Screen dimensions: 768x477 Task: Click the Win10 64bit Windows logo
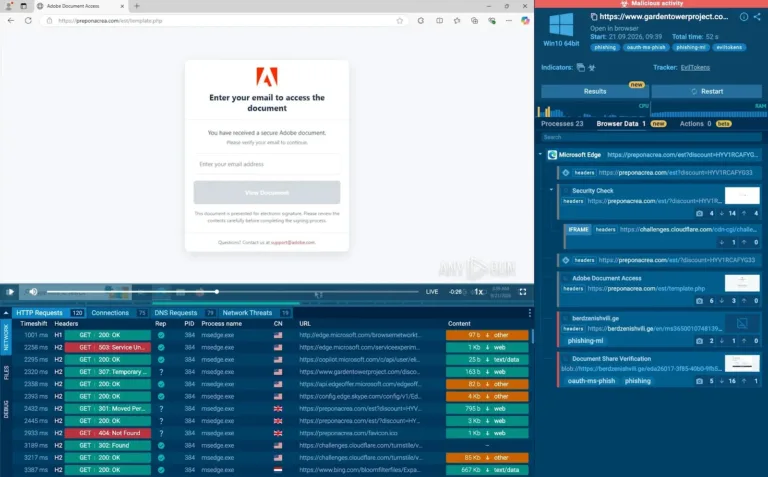[x=561, y=25]
